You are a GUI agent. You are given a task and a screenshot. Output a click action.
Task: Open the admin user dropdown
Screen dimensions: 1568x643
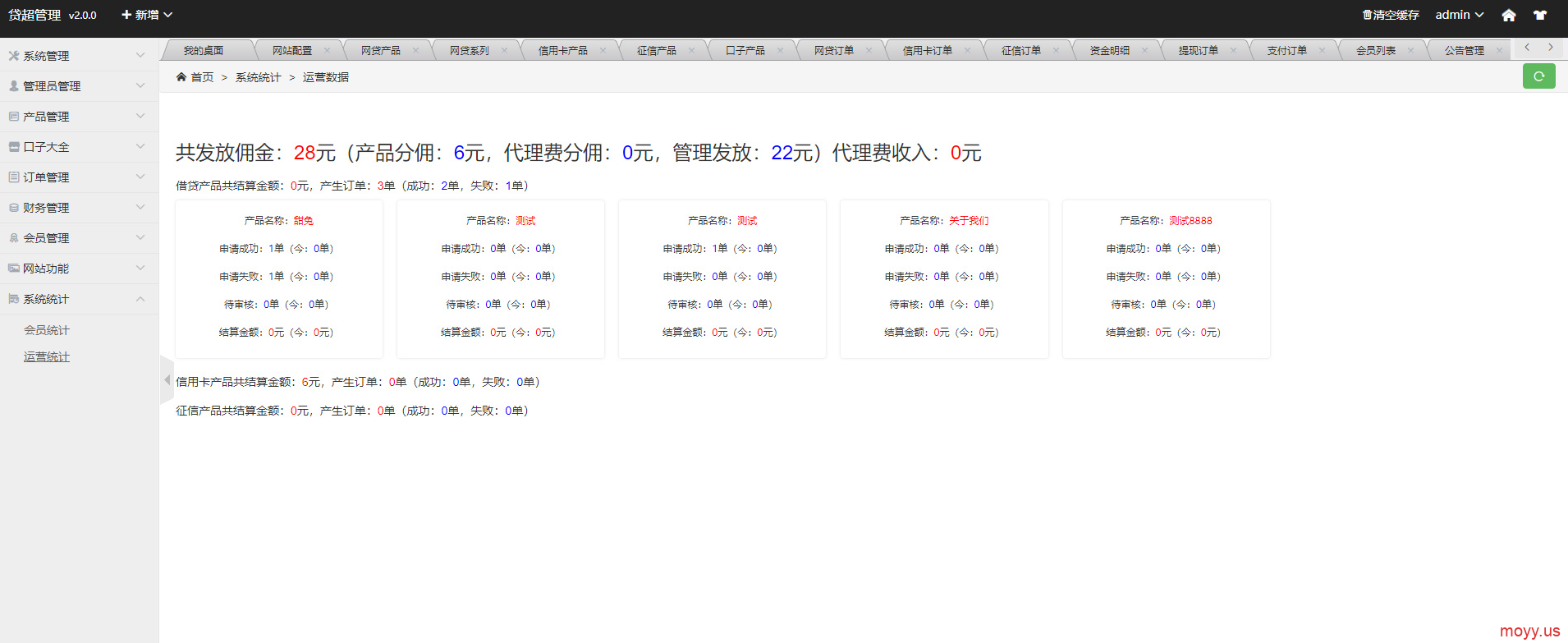pyautogui.click(x=1459, y=15)
